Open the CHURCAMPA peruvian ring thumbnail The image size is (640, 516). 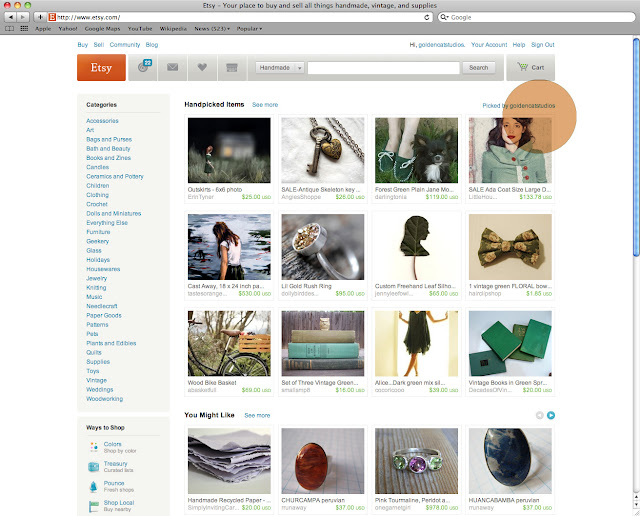coord(322,461)
